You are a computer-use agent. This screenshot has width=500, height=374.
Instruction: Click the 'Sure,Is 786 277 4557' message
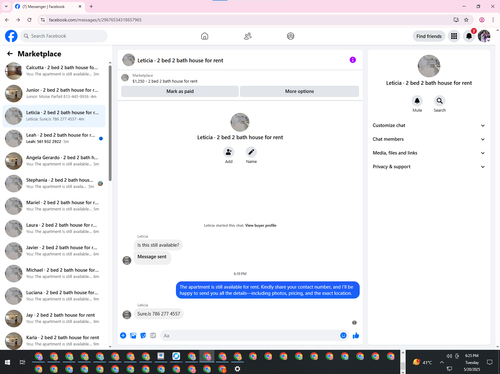[x=159, y=314]
